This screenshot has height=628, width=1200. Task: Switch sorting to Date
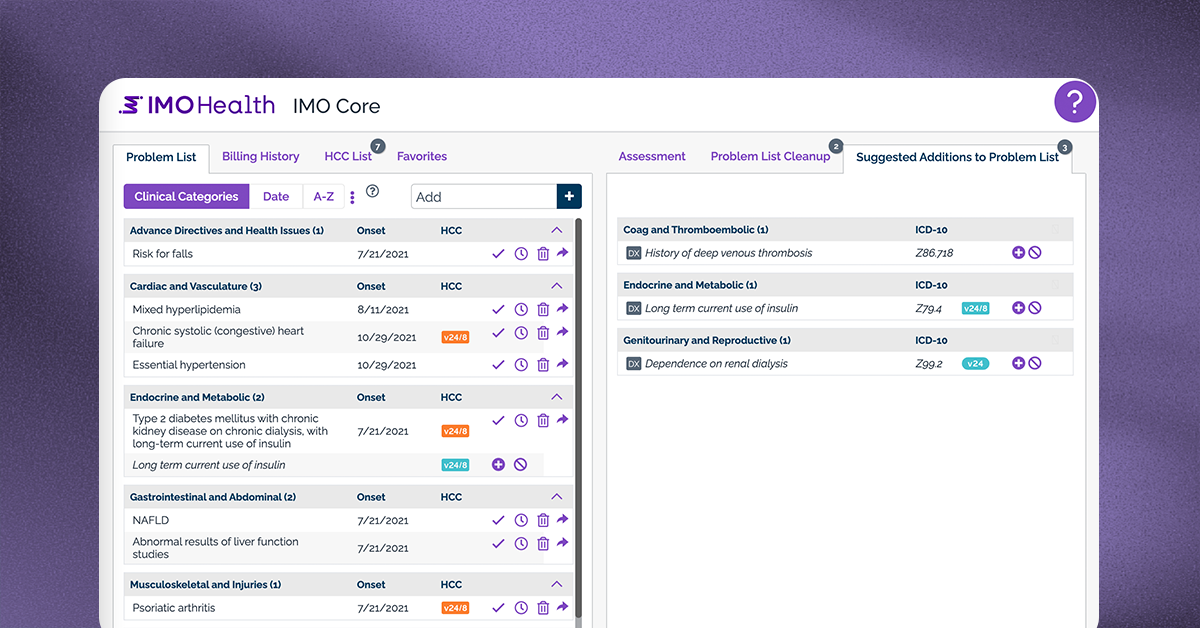point(276,197)
